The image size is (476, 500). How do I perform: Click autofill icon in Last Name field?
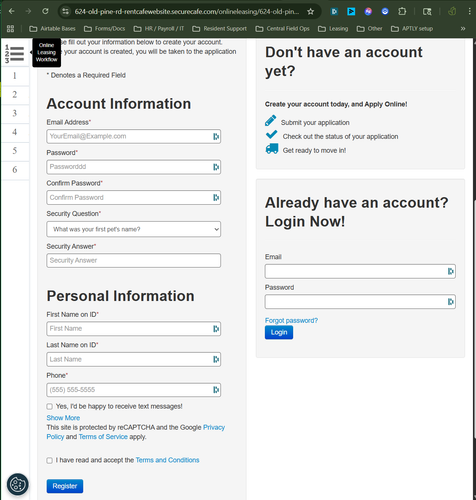point(216,359)
